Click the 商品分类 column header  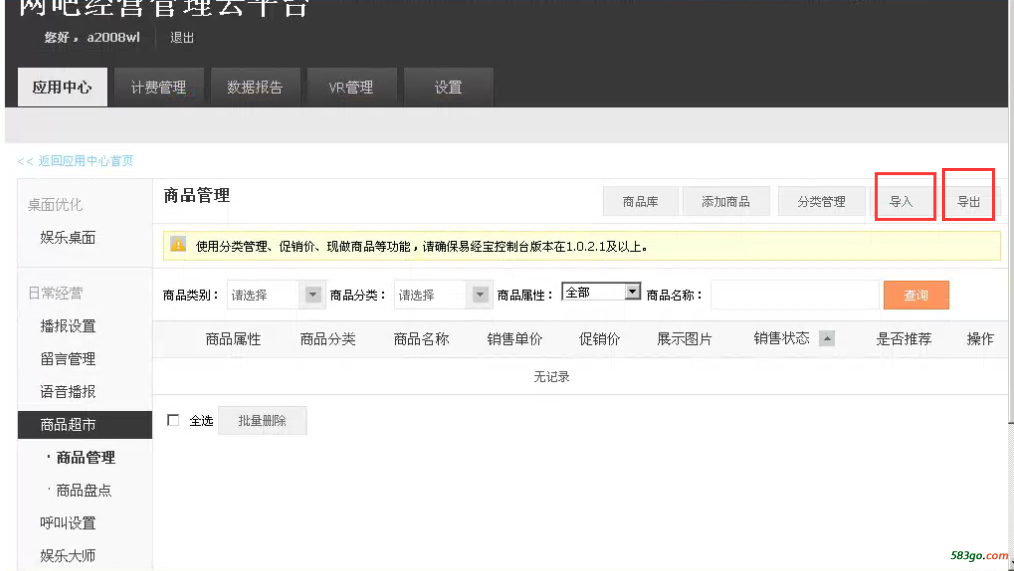[x=327, y=339]
